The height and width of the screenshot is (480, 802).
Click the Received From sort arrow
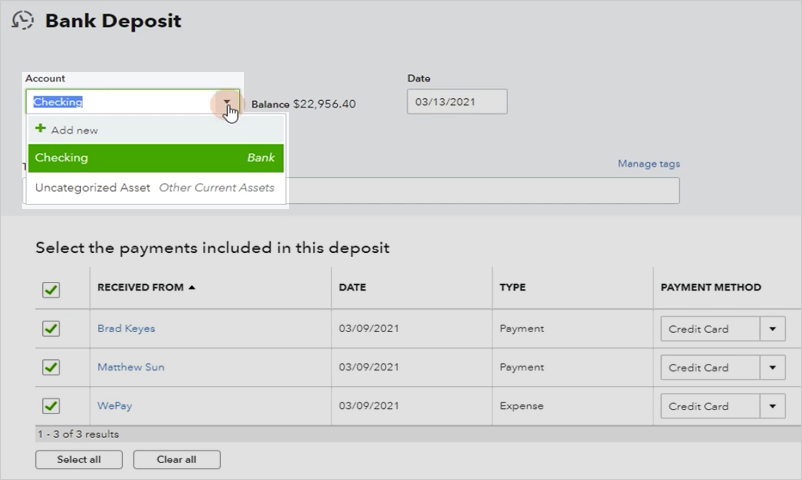pos(192,288)
